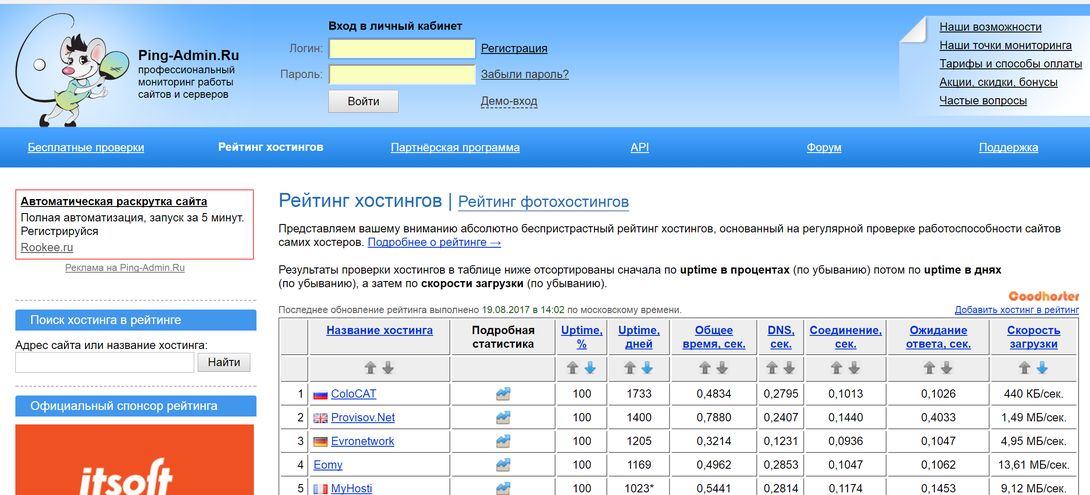The width and height of the screenshot is (1090, 495).
Task: Sort Uptime % column ascending arrow
Action: pos(573,368)
